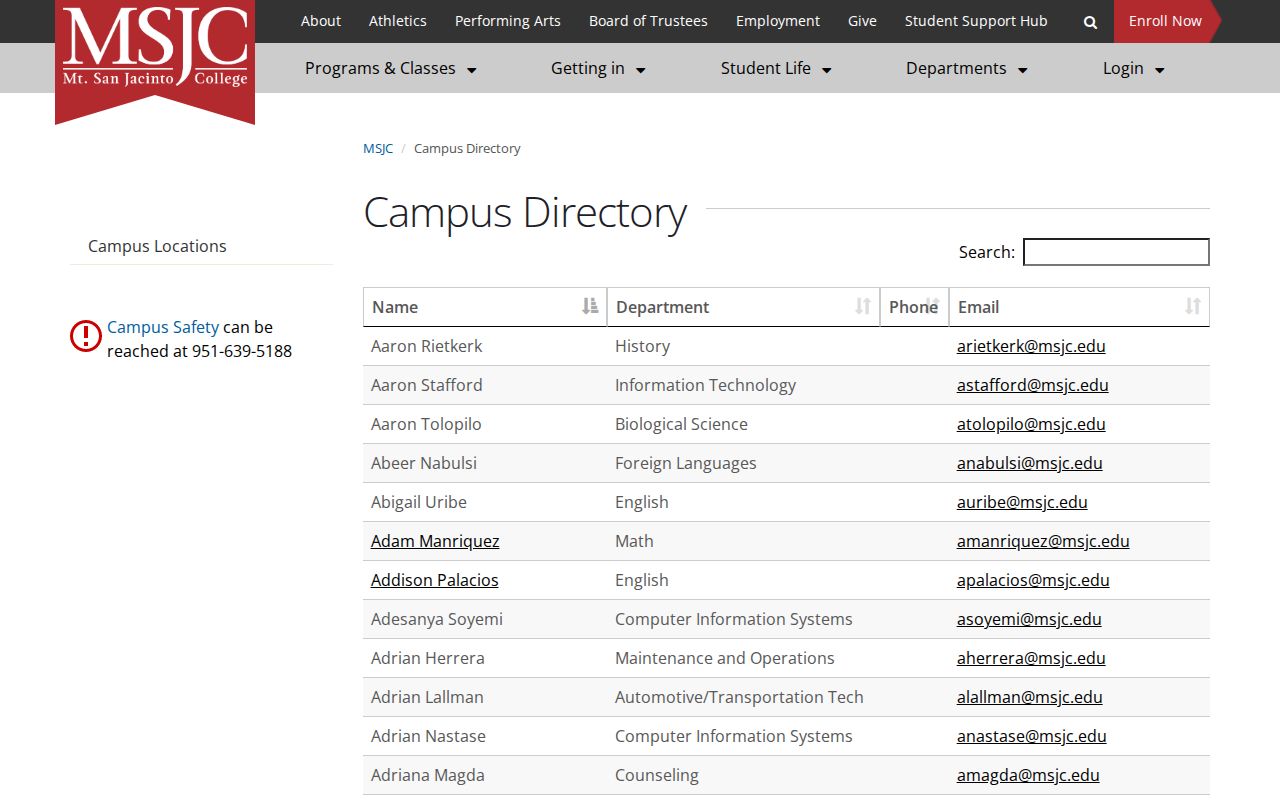Email astafford@msjc.edu

click(x=1033, y=385)
